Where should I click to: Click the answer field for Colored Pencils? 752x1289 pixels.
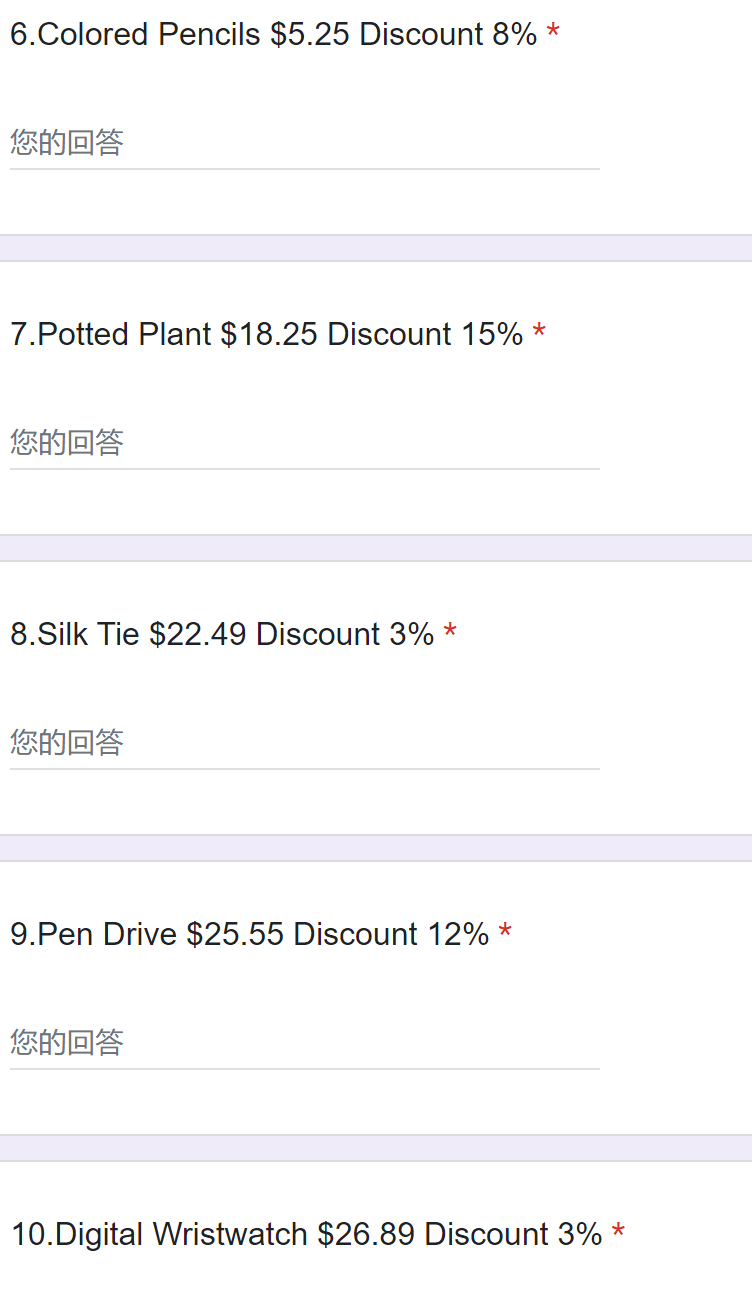[x=304, y=143]
